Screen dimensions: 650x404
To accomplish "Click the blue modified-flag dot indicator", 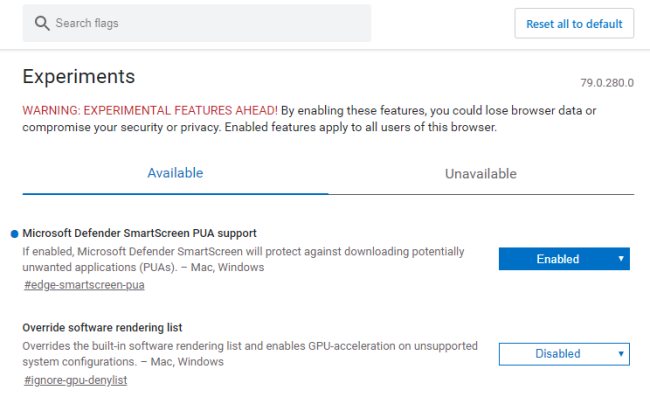I will [14, 233].
